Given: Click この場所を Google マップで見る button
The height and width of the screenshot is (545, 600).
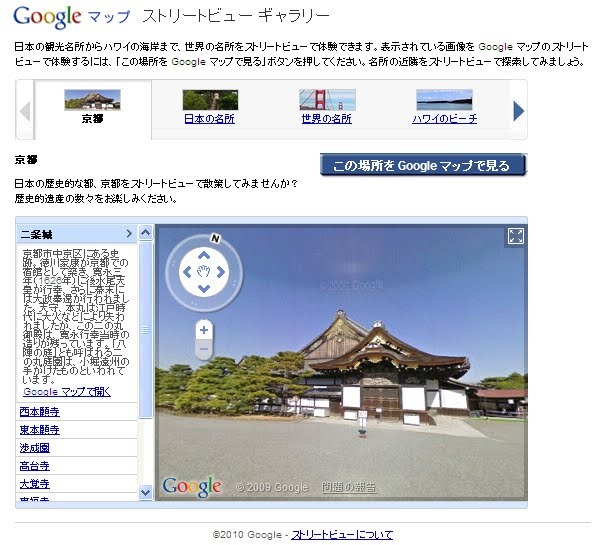Looking at the screenshot, I should (422, 165).
